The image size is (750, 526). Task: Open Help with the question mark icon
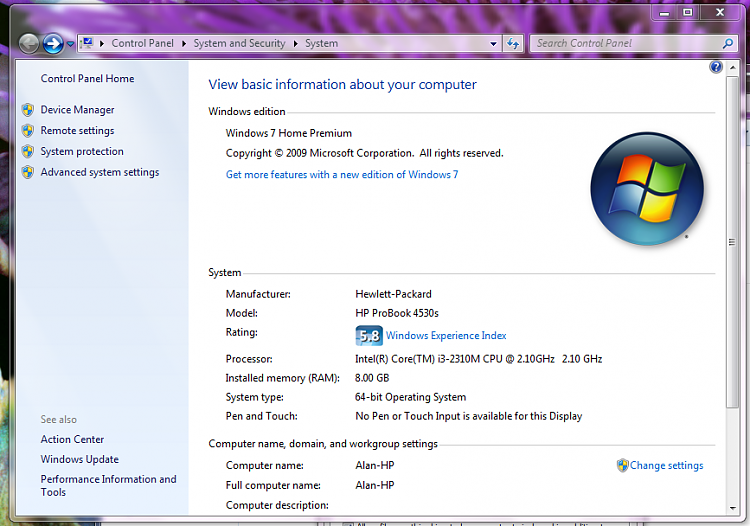[x=716, y=67]
